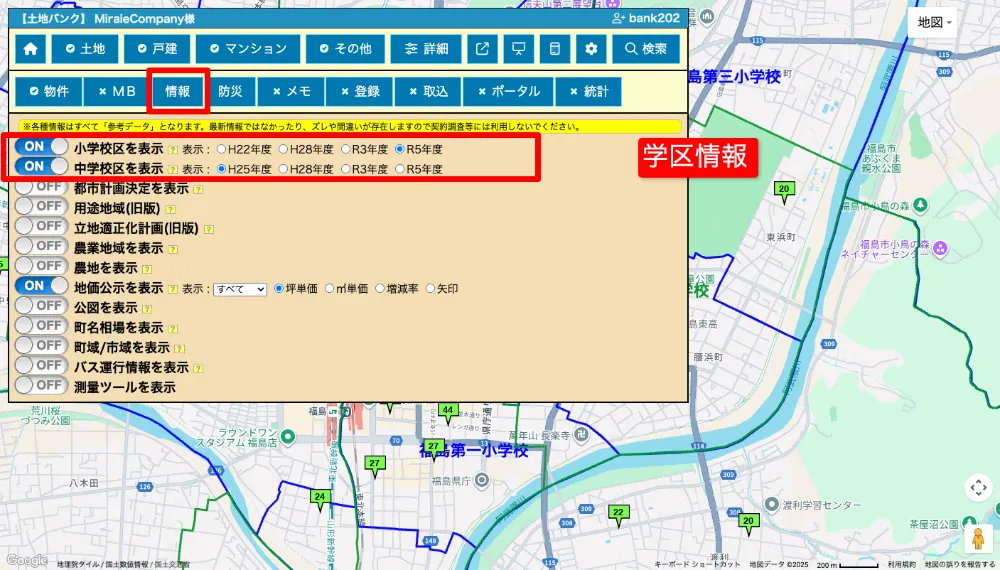This screenshot has width=1000, height=570.
Task: Click help icon next to 都市計画決定を表示
Action: [x=198, y=189]
